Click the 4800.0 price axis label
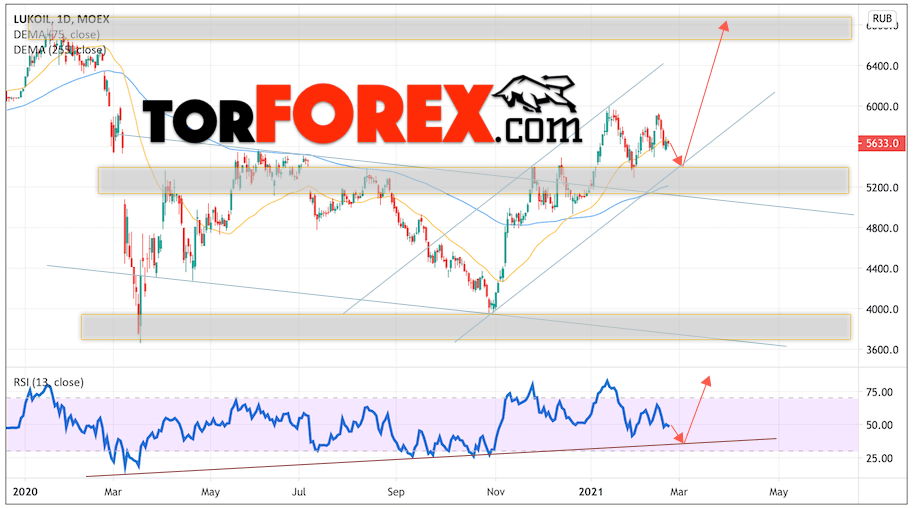 coord(882,228)
